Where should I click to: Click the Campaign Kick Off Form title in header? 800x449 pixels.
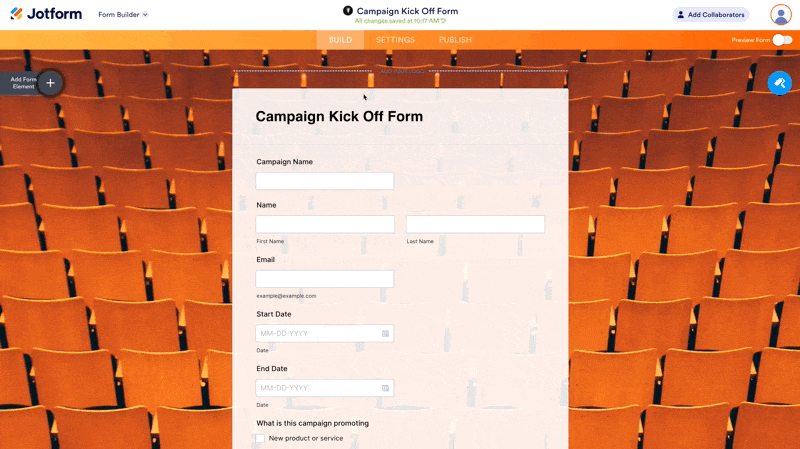pos(407,11)
